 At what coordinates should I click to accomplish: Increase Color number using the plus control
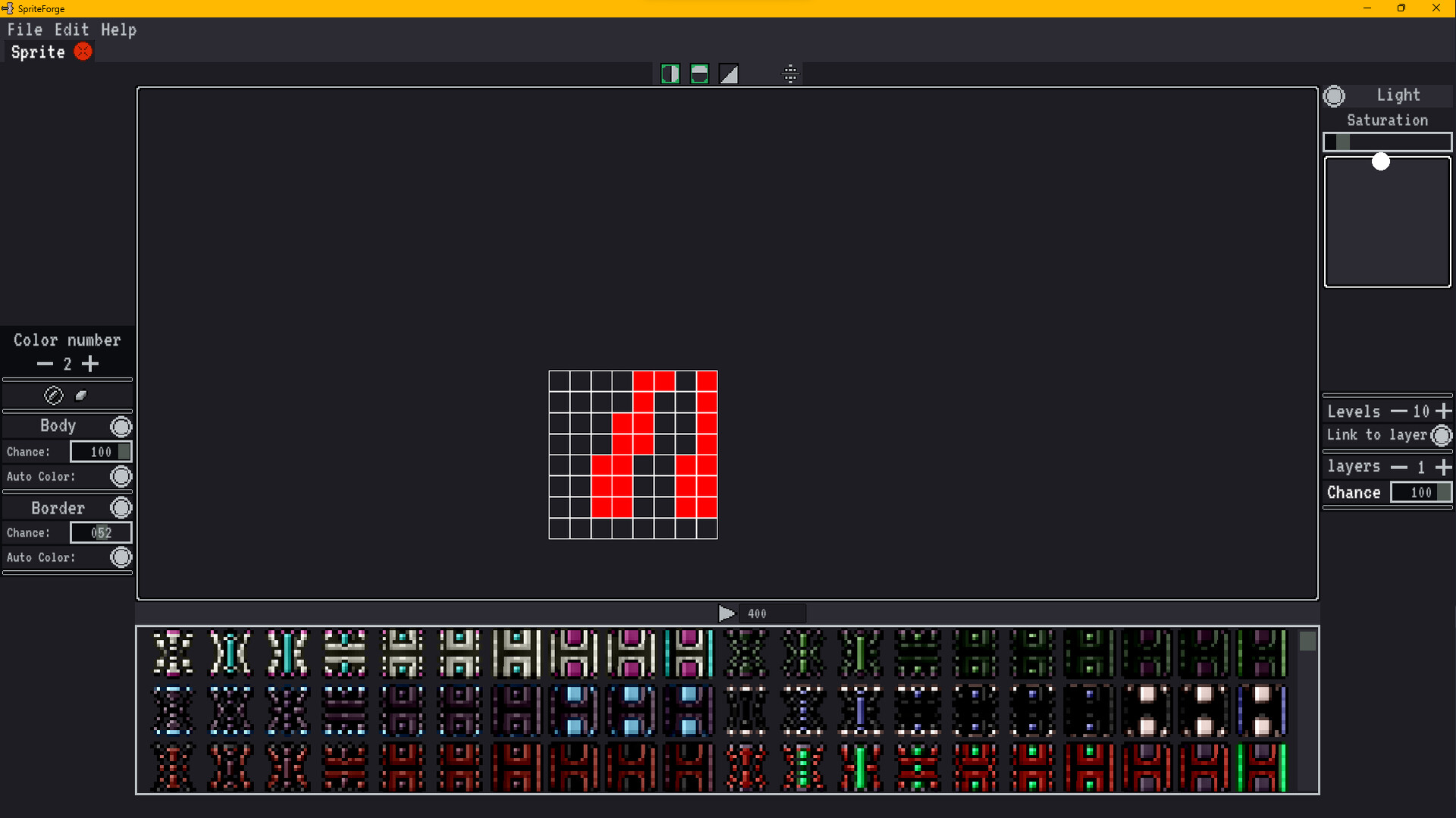tap(90, 364)
